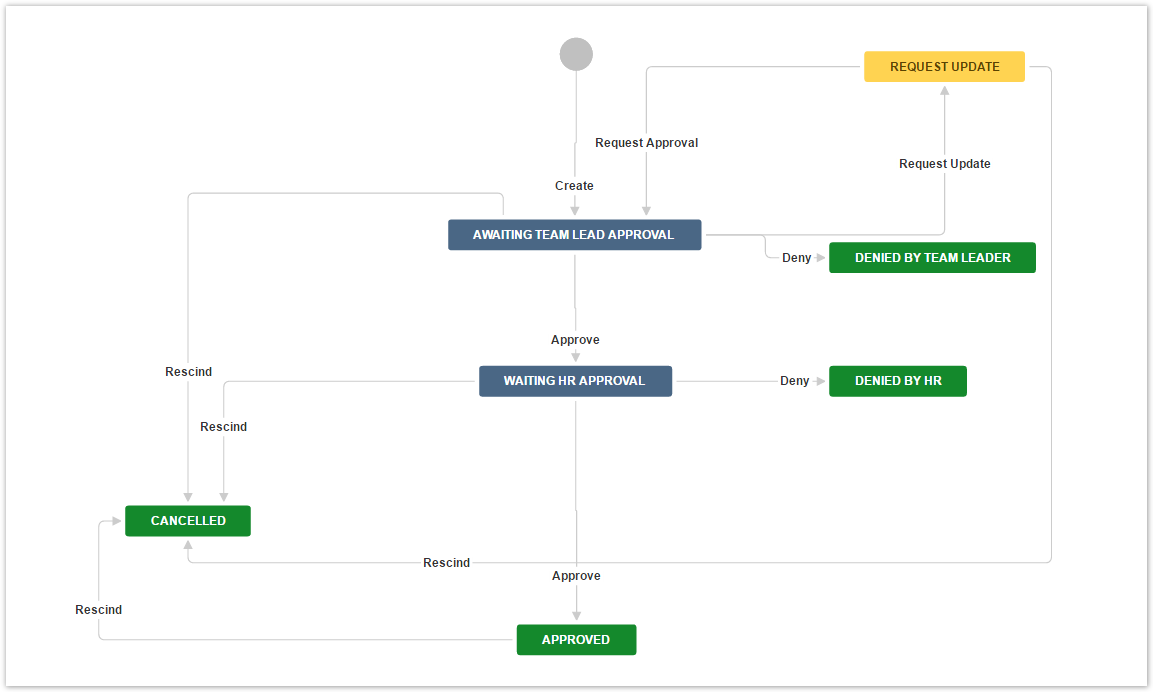This screenshot has width=1153, height=692.
Task: Click the Denied by HR status node
Action: pyautogui.click(x=898, y=381)
